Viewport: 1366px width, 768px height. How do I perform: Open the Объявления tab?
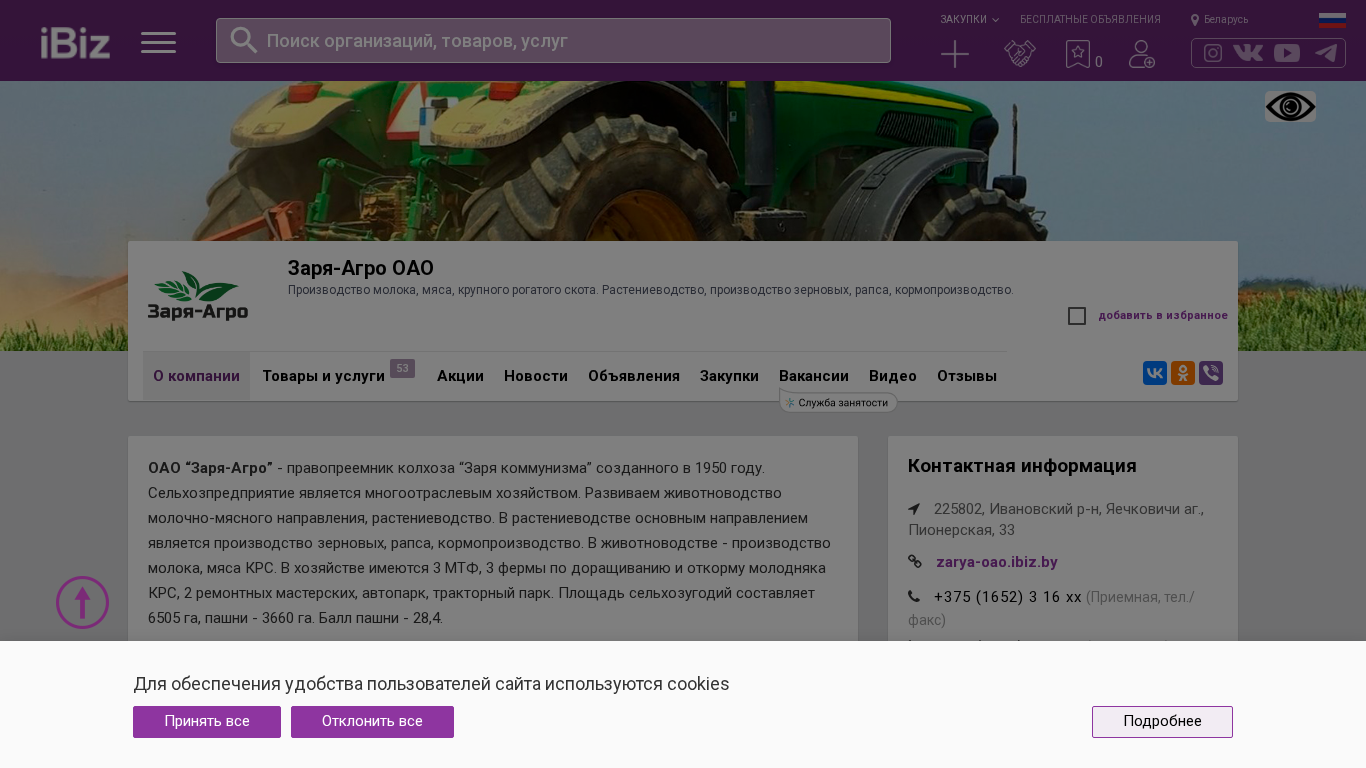point(634,376)
